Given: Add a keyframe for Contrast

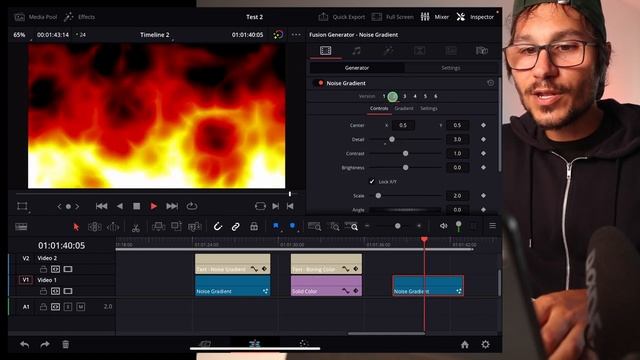Looking at the screenshot, I should tap(483, 153).
